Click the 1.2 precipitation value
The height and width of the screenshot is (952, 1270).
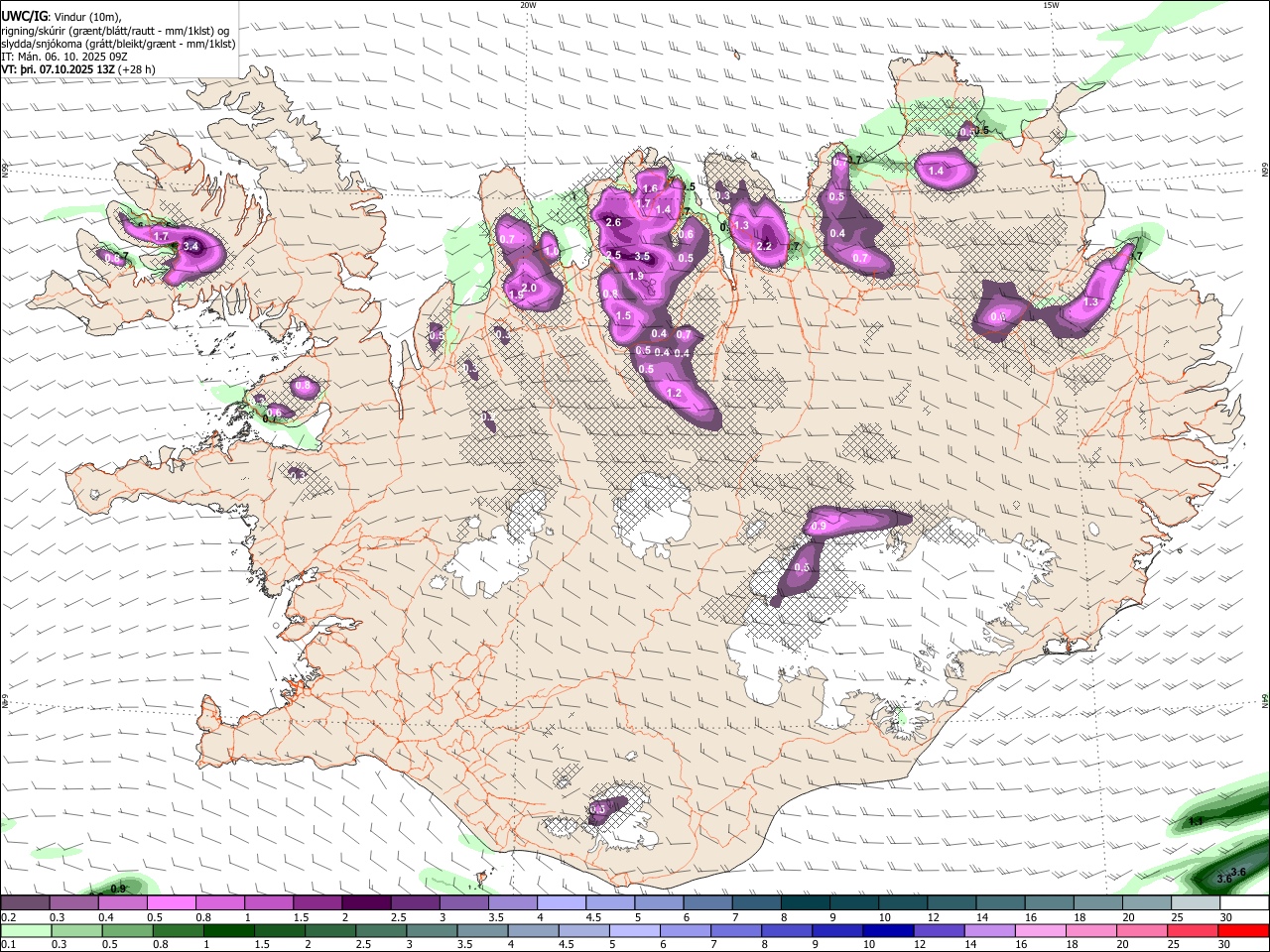pos(676,394)
